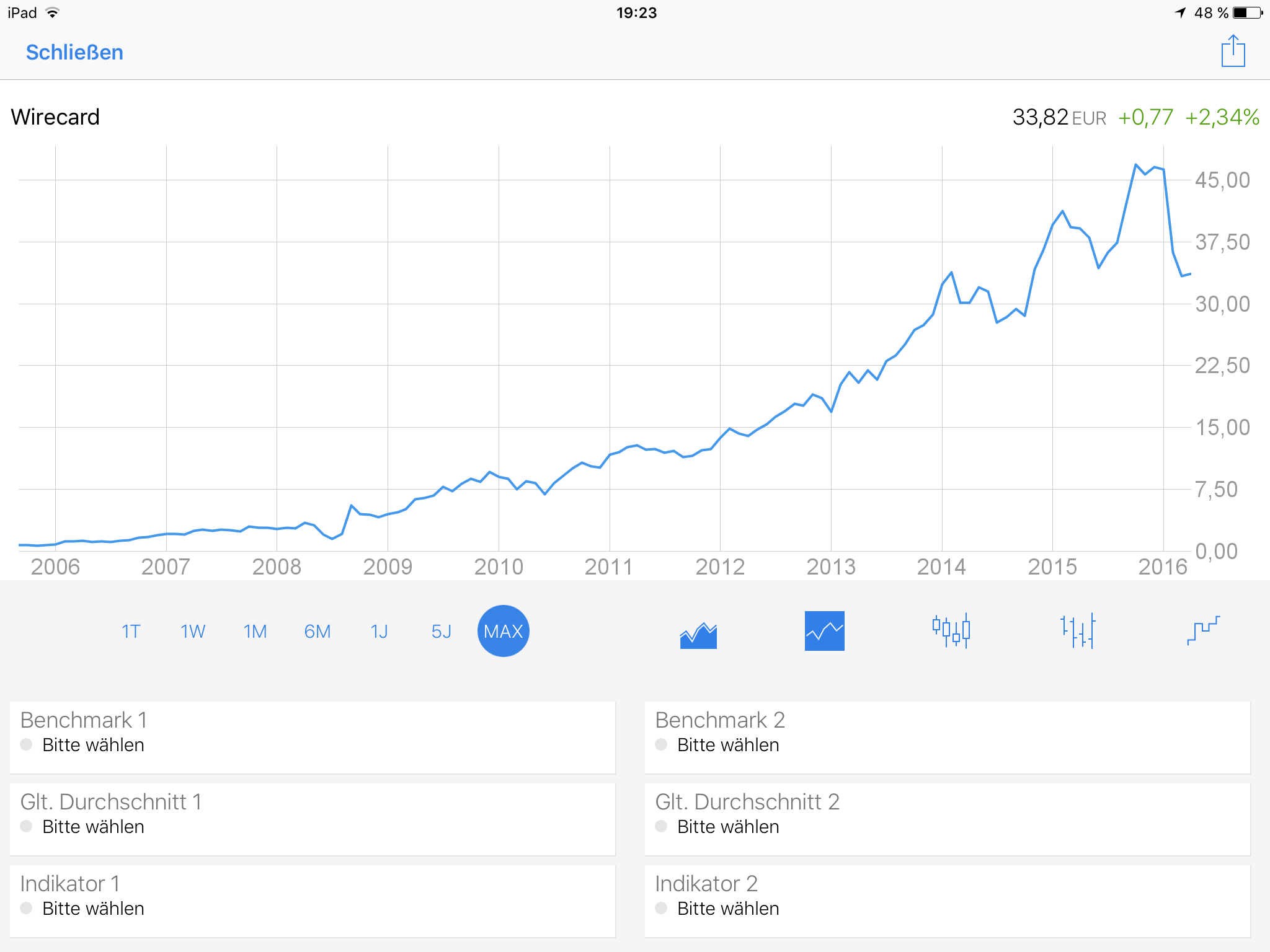
Task: Toggle the Indikator 1 radio dot
Action: [x=26, y=908]
